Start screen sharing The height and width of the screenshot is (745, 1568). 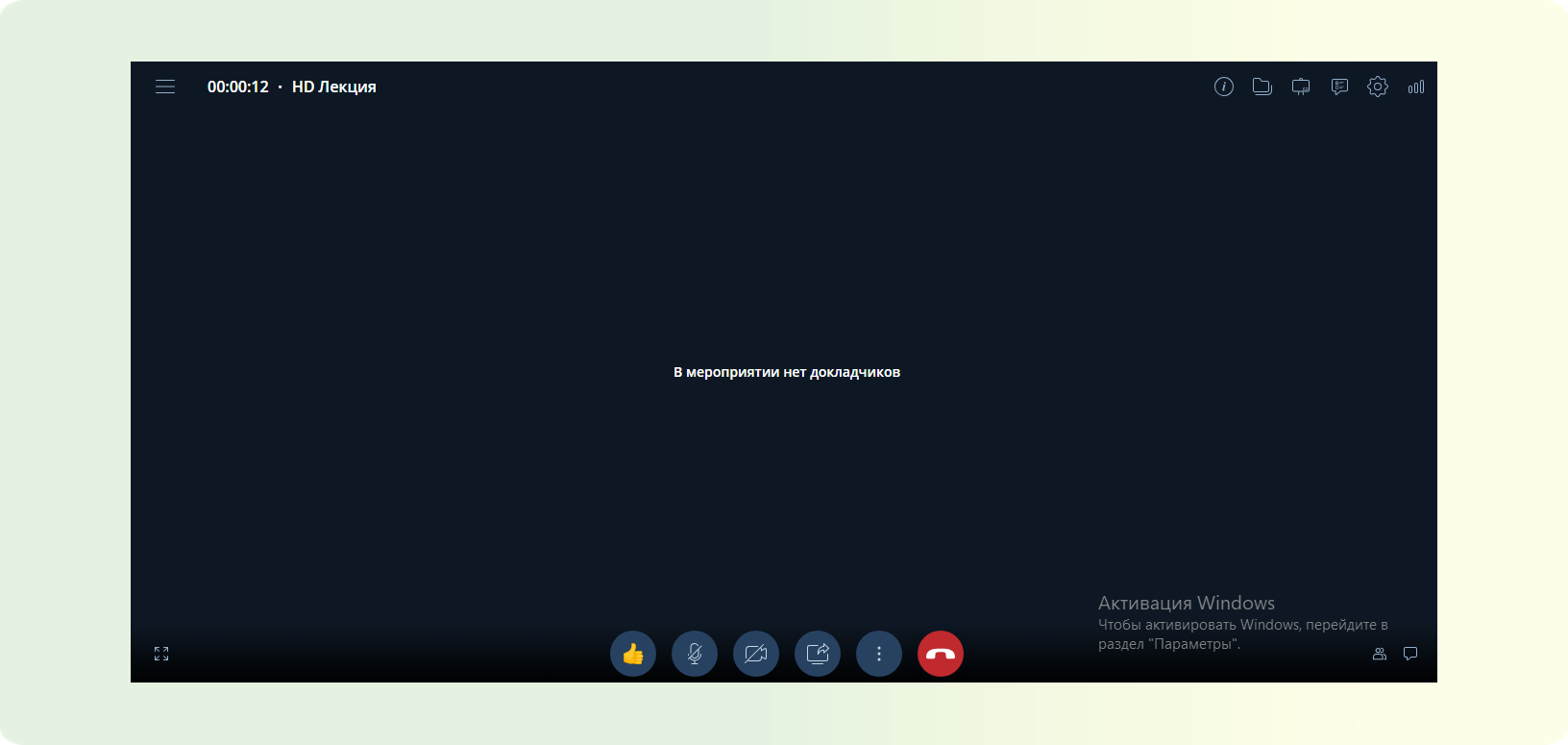818,654
